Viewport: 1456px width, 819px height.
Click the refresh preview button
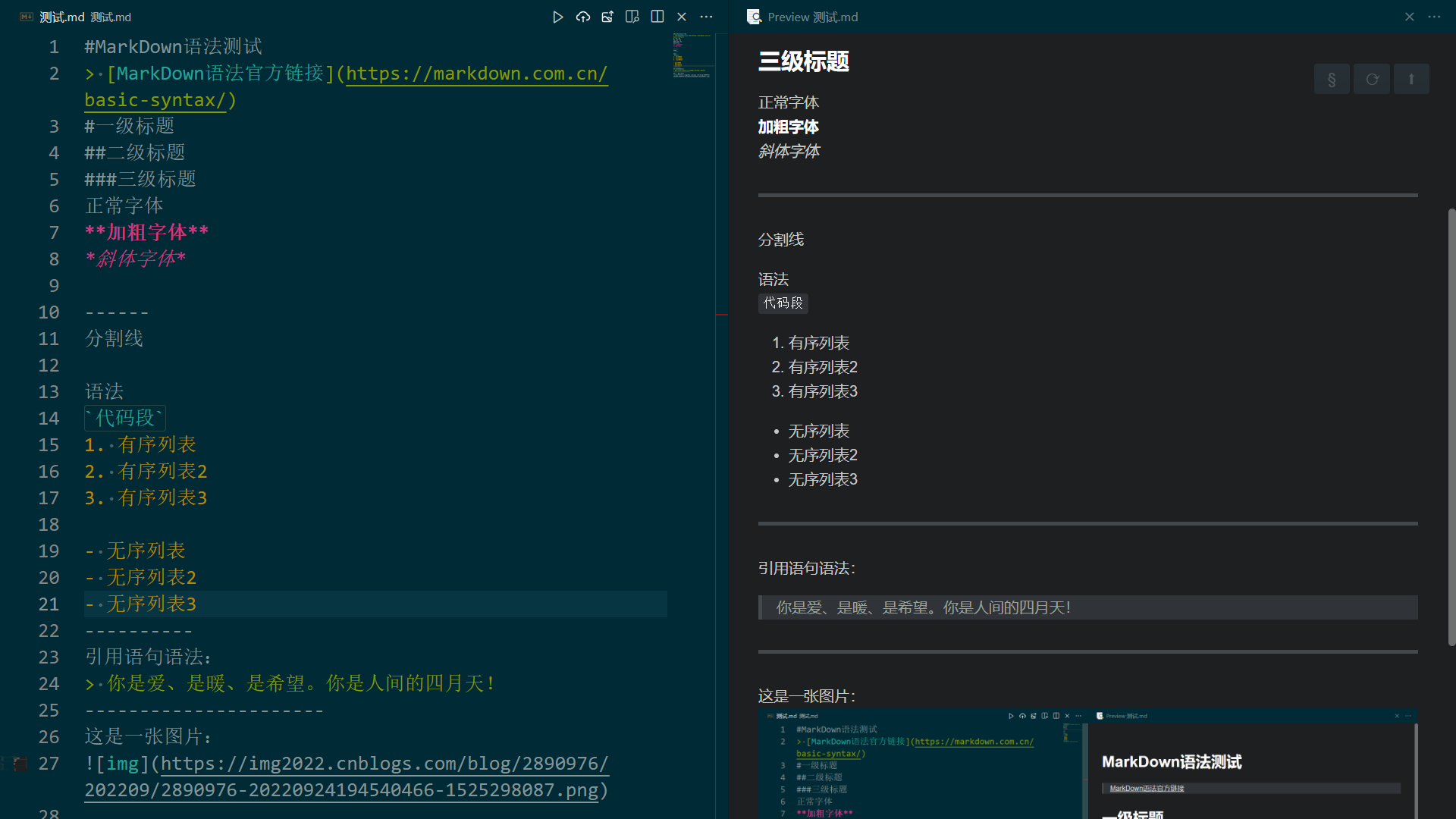click(x=1372, y=79)
